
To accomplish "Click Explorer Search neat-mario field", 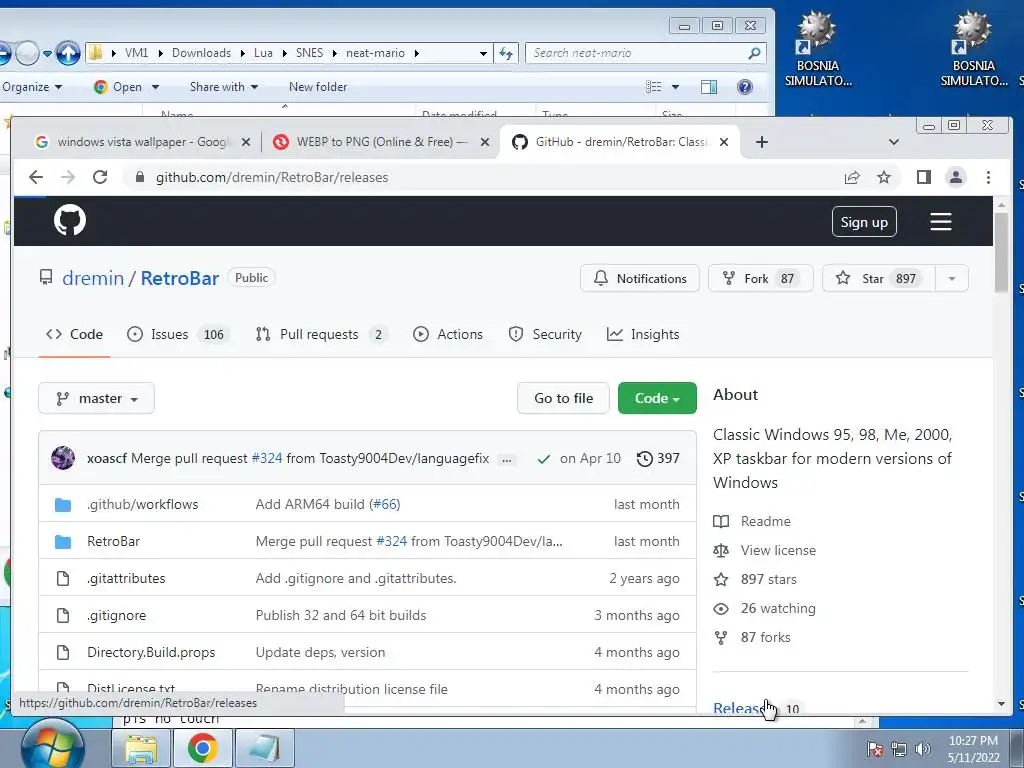I will 643,53.
